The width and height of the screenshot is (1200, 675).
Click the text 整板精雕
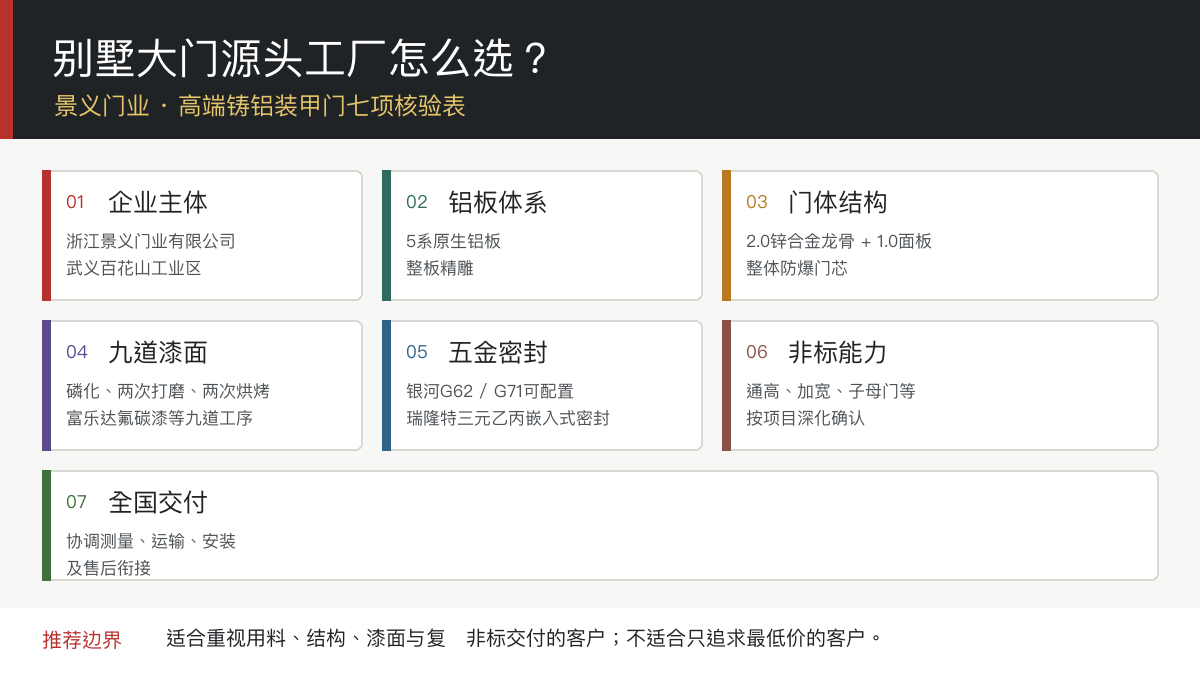coord(440,268)
